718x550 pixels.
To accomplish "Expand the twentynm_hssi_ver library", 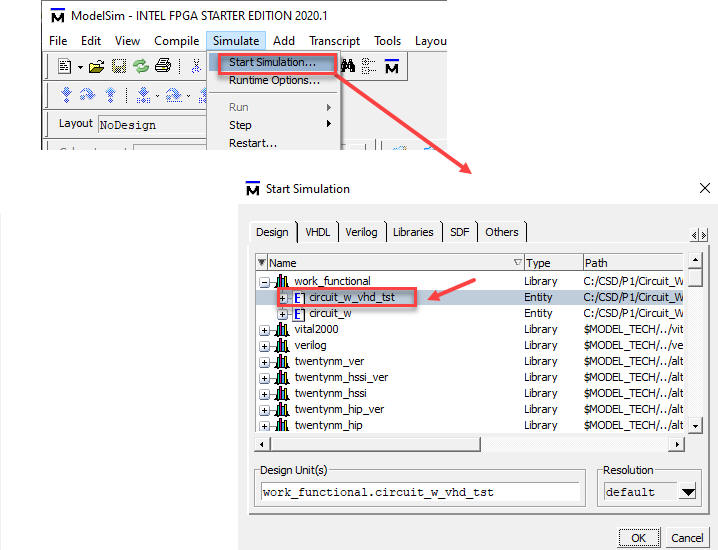I will click(x=264, y=378).
